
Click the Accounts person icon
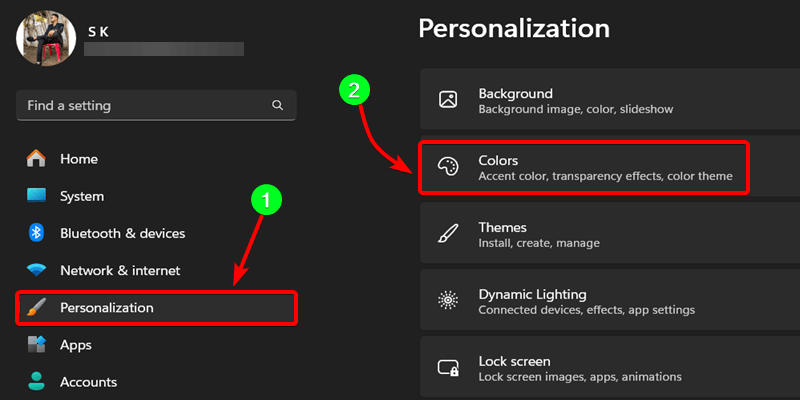pyautogui.click(x=37, y=381)
